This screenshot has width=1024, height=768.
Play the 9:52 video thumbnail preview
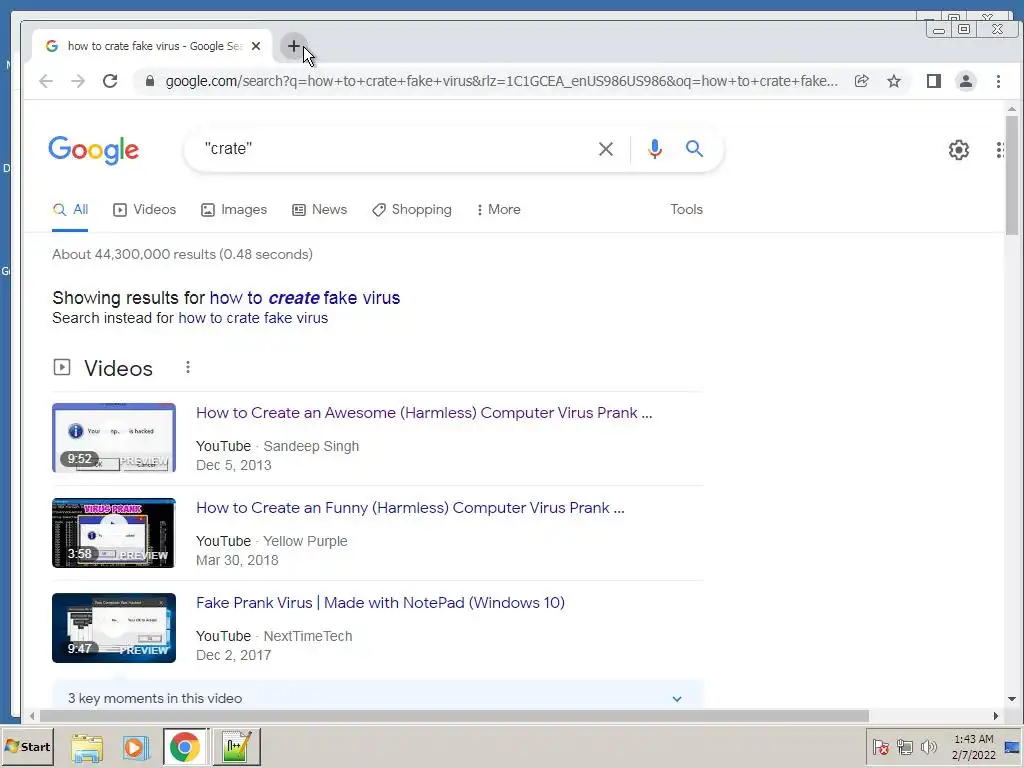pyautogui.click(x=114, y=438)
